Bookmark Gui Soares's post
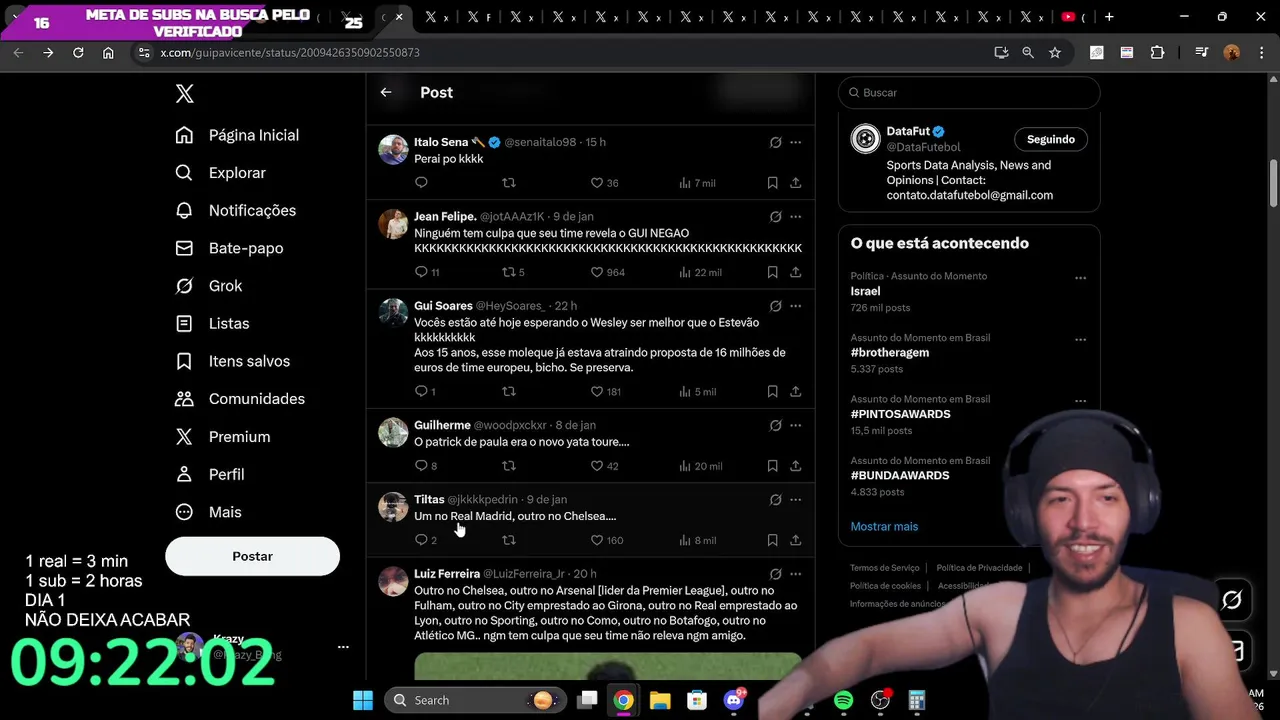The width and height of the screenshot is (1280, 720). click(x=772, y=392)
